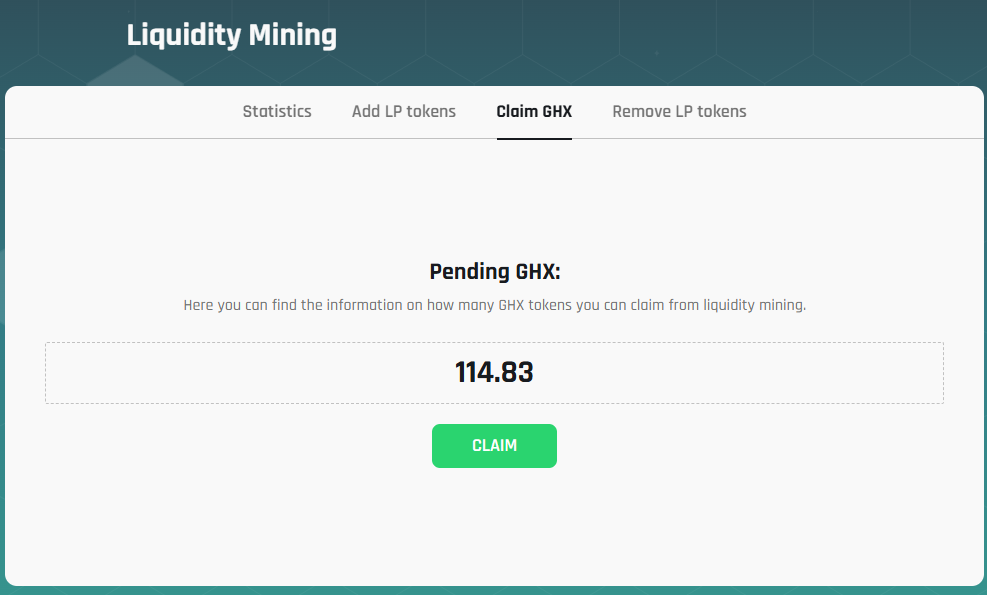Click the green CLAIM button
Image resolution: width=987 pixels, height=595 pixels.
pos(494,446)
